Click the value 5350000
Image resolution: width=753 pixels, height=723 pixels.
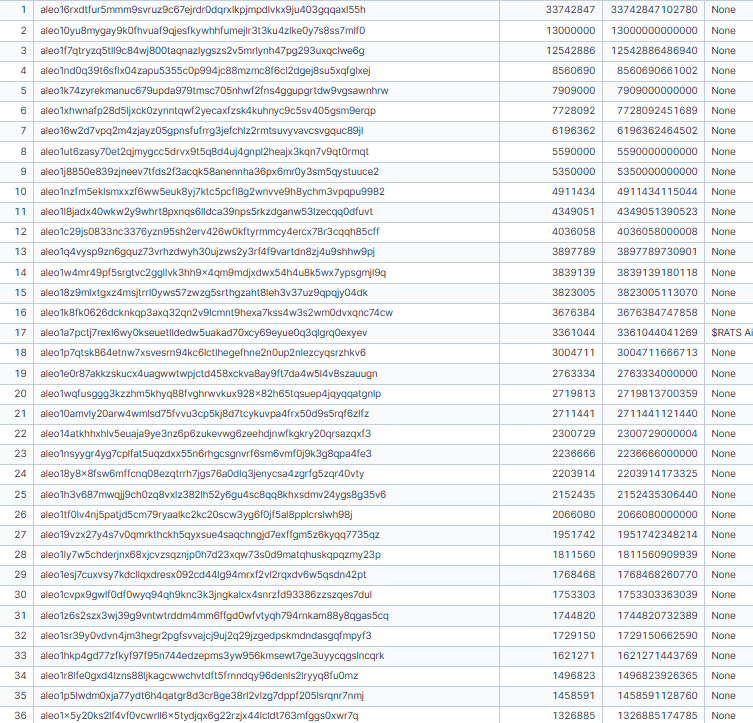573,172
